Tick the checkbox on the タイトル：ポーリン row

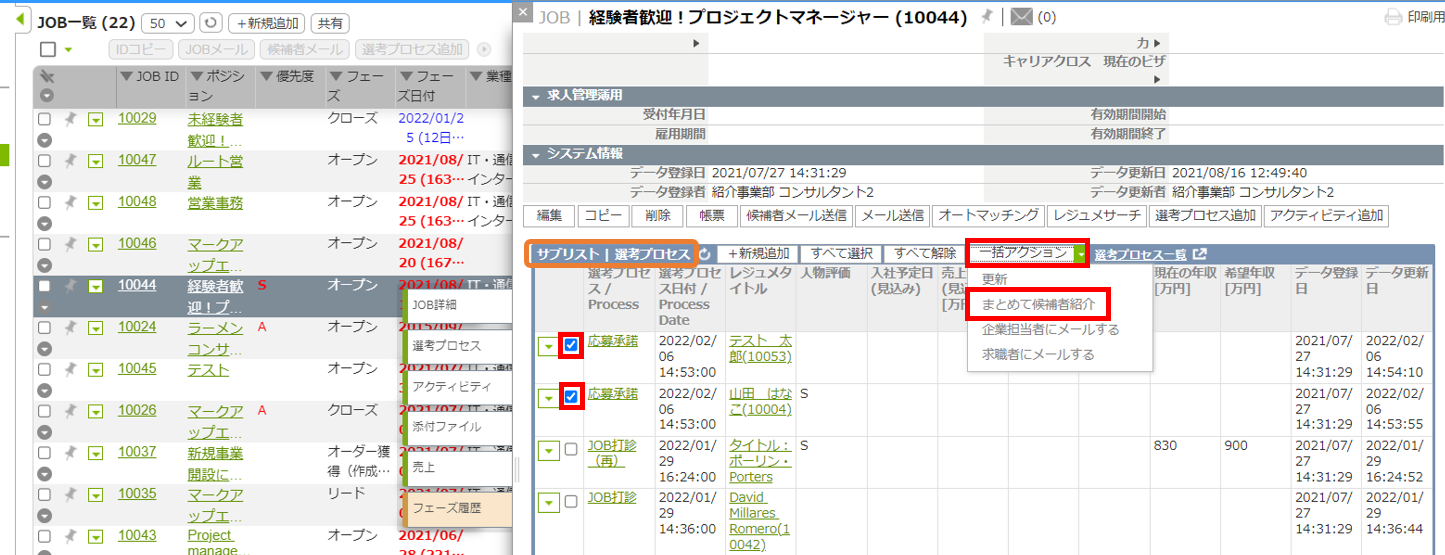point(571,450)
